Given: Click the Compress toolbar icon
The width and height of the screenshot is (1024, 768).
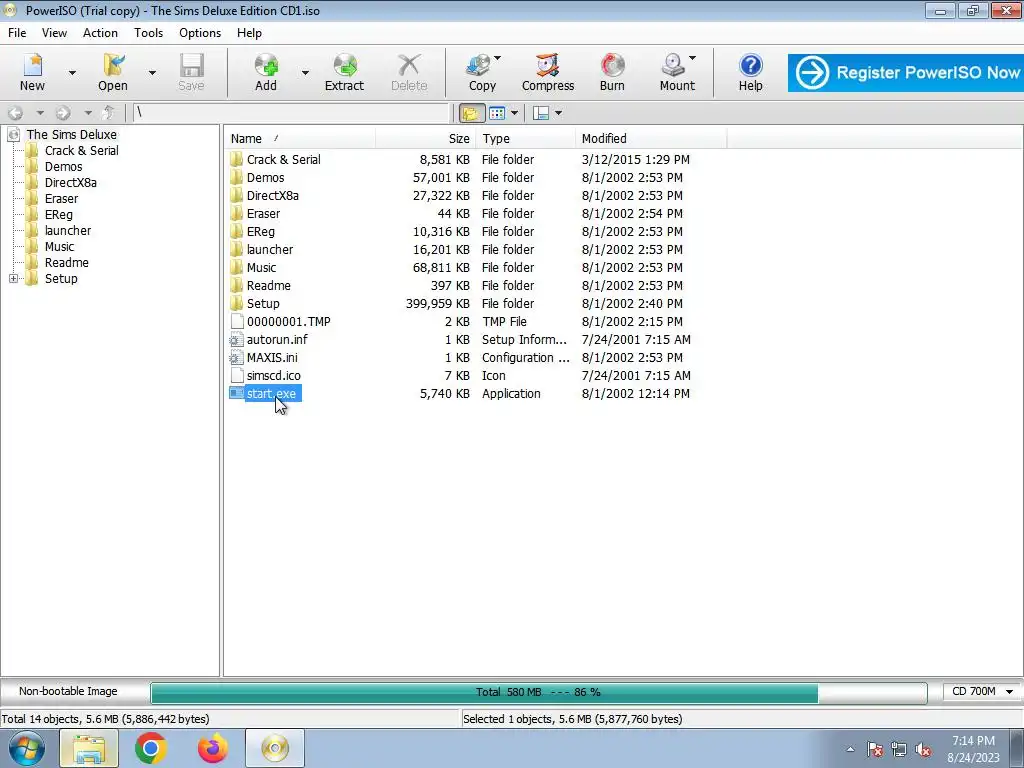Looking at the screenshot, I should point(548,72).
